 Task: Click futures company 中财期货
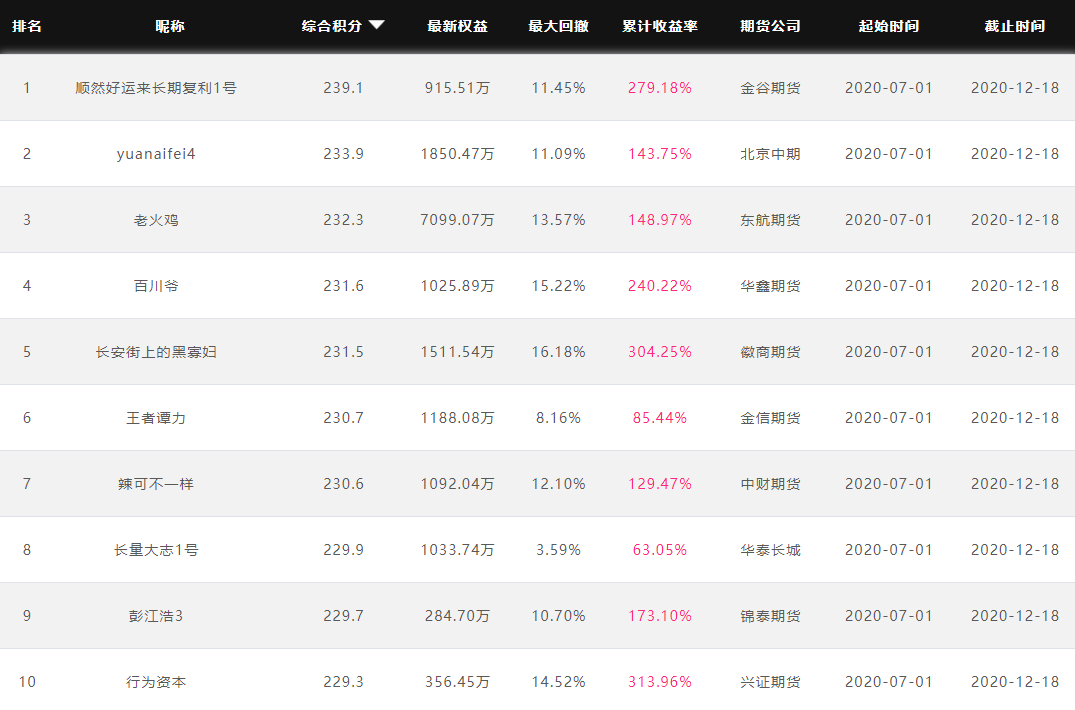pyautogui.click(x=771, y=484)
